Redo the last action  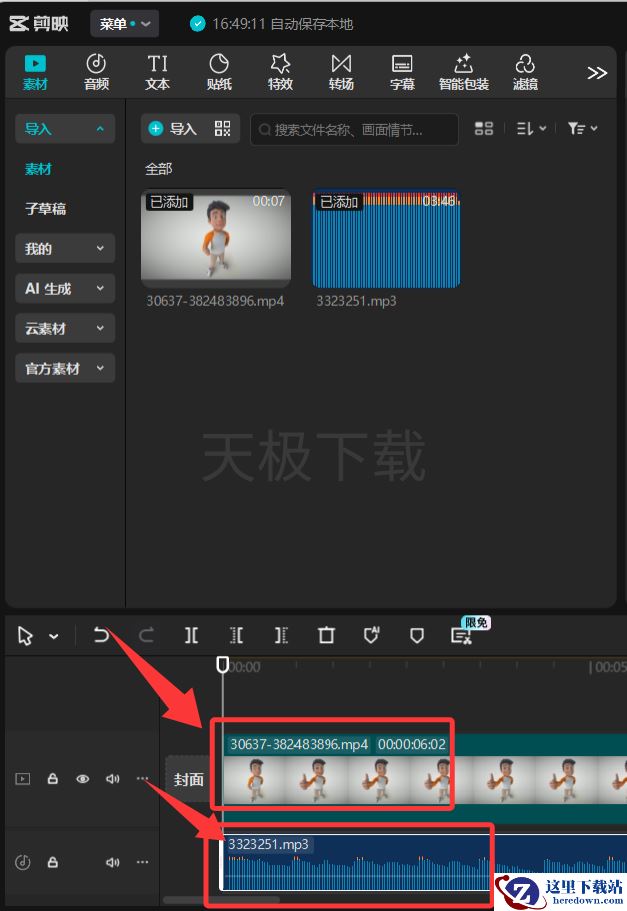pyautogui.click(x=146, y=635)
